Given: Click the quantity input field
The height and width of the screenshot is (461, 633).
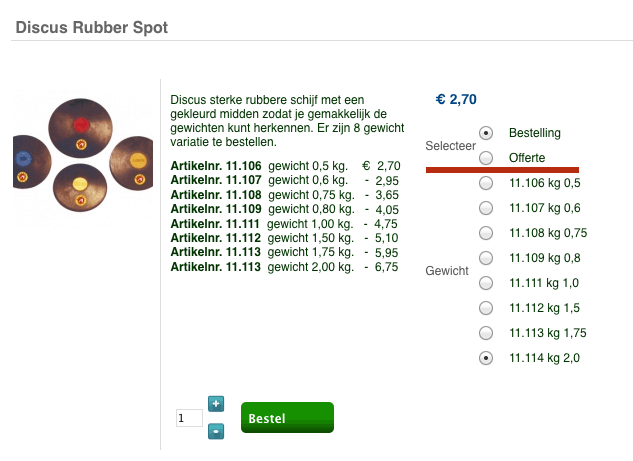Looking at the screenshot, I should click(x=189, y=418).
